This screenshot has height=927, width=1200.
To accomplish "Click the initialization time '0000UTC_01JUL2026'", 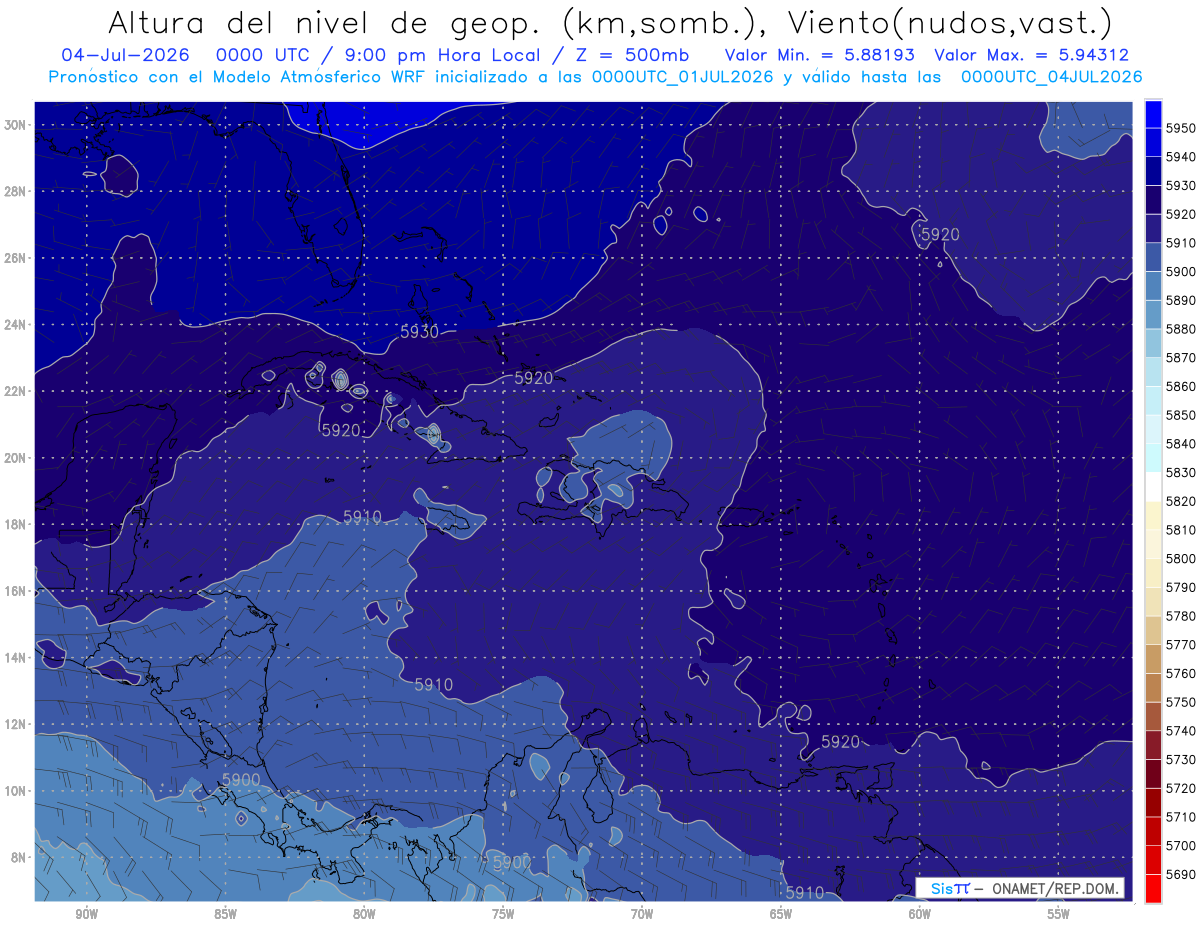I will tap(682, 76).
